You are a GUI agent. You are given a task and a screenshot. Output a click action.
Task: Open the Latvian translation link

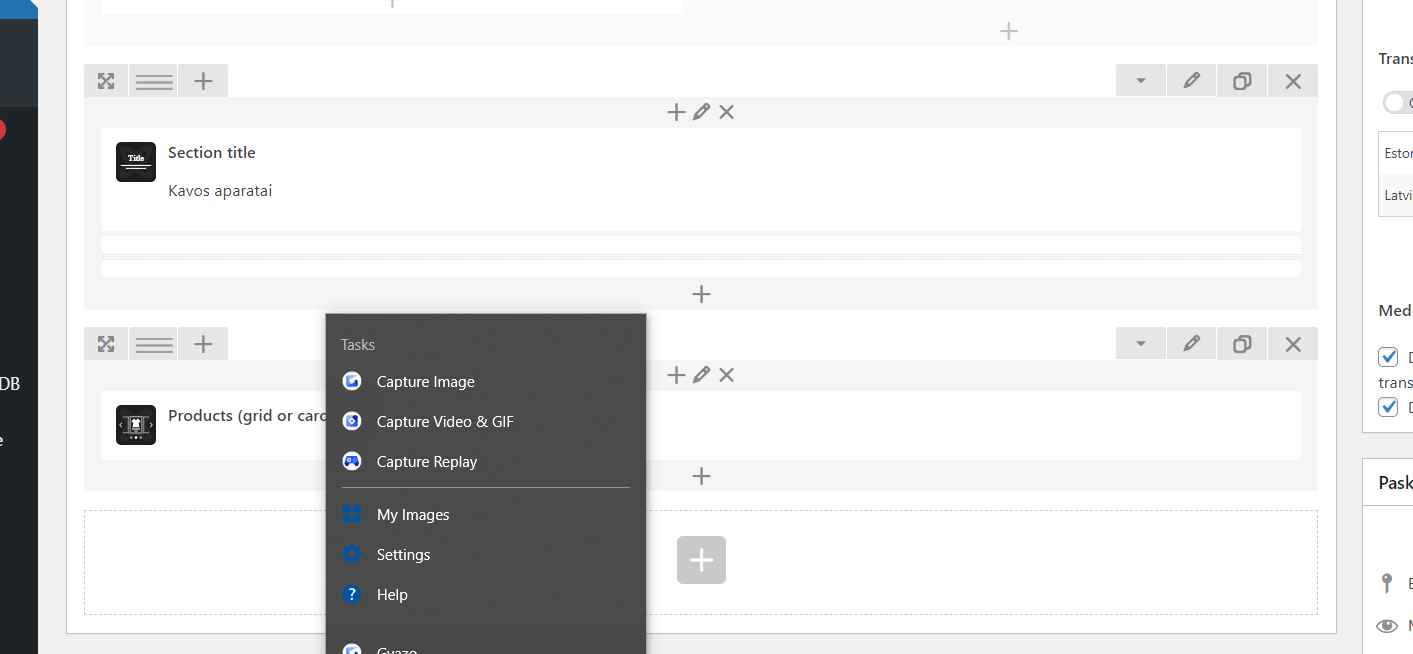(x=1398, y=195)
